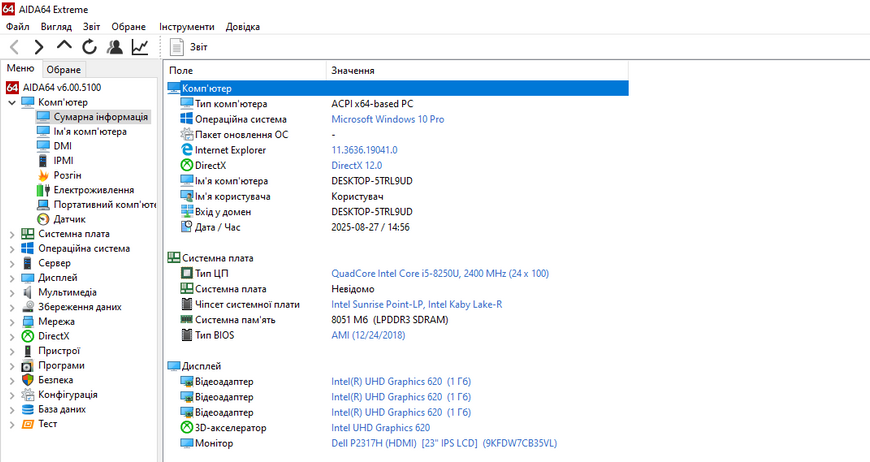Select Програми in the sidebar tree
Image resolution: width=870 pixels, height=462 pixels.
61,365
